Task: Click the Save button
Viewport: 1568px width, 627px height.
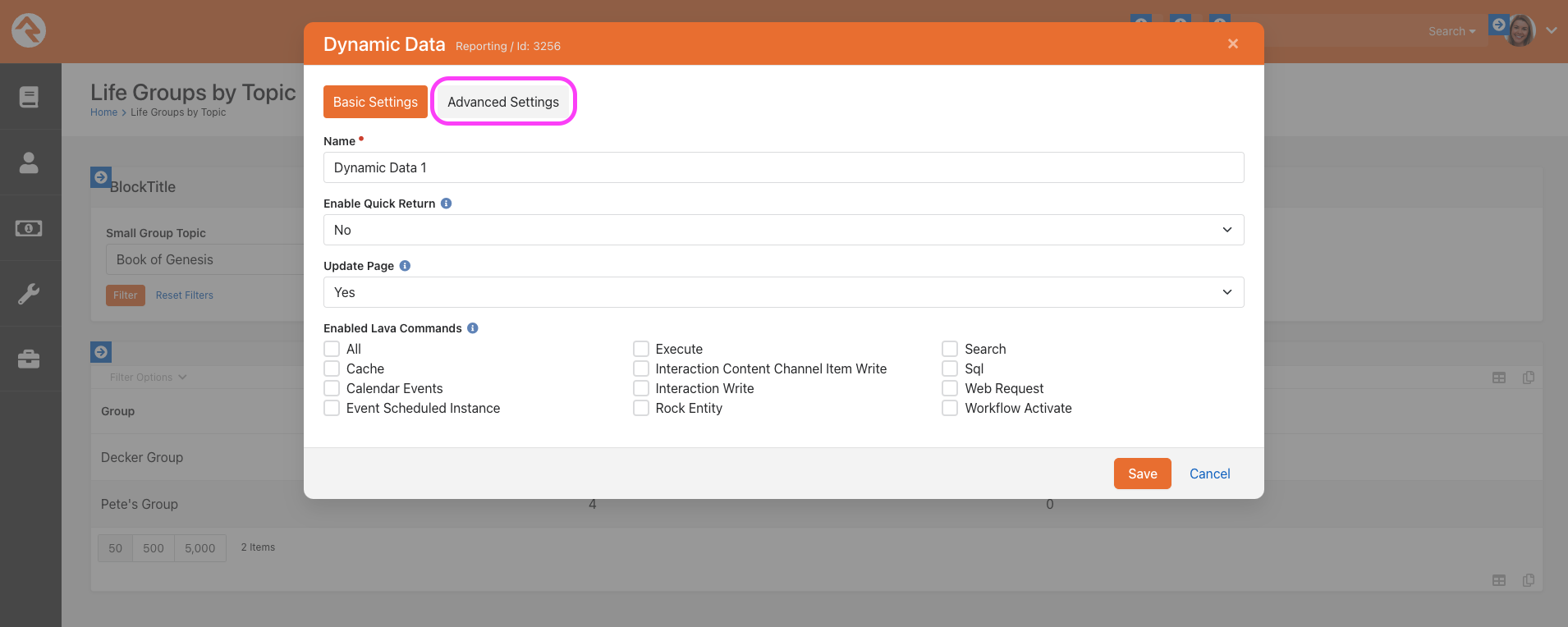Action: click(1143, 474)
